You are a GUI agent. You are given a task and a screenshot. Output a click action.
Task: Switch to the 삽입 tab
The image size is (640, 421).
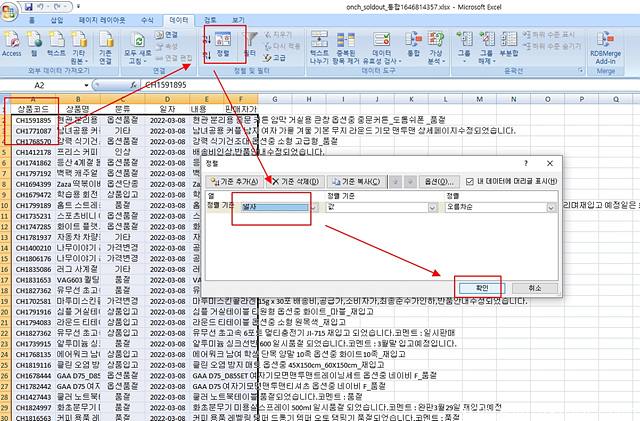pos(57,20)
